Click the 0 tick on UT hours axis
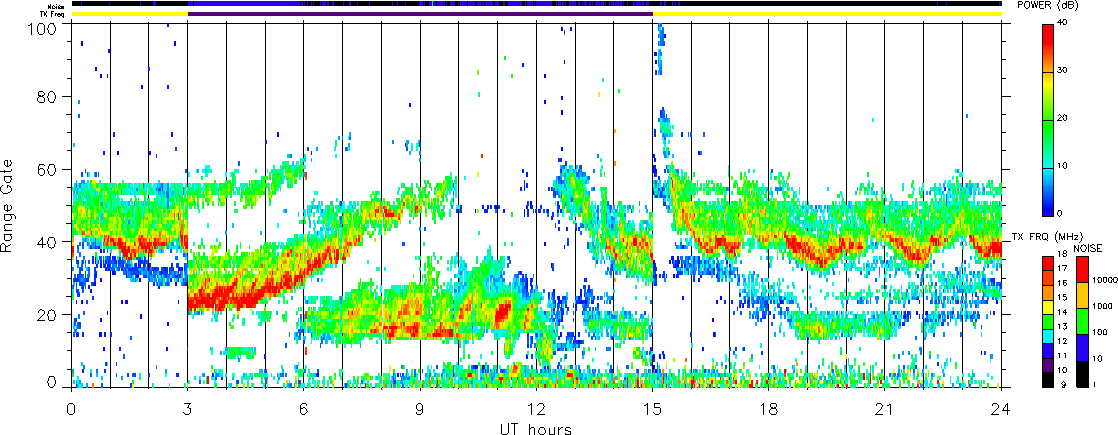The width and height of the screenshot is (1118, 435). 71,409
